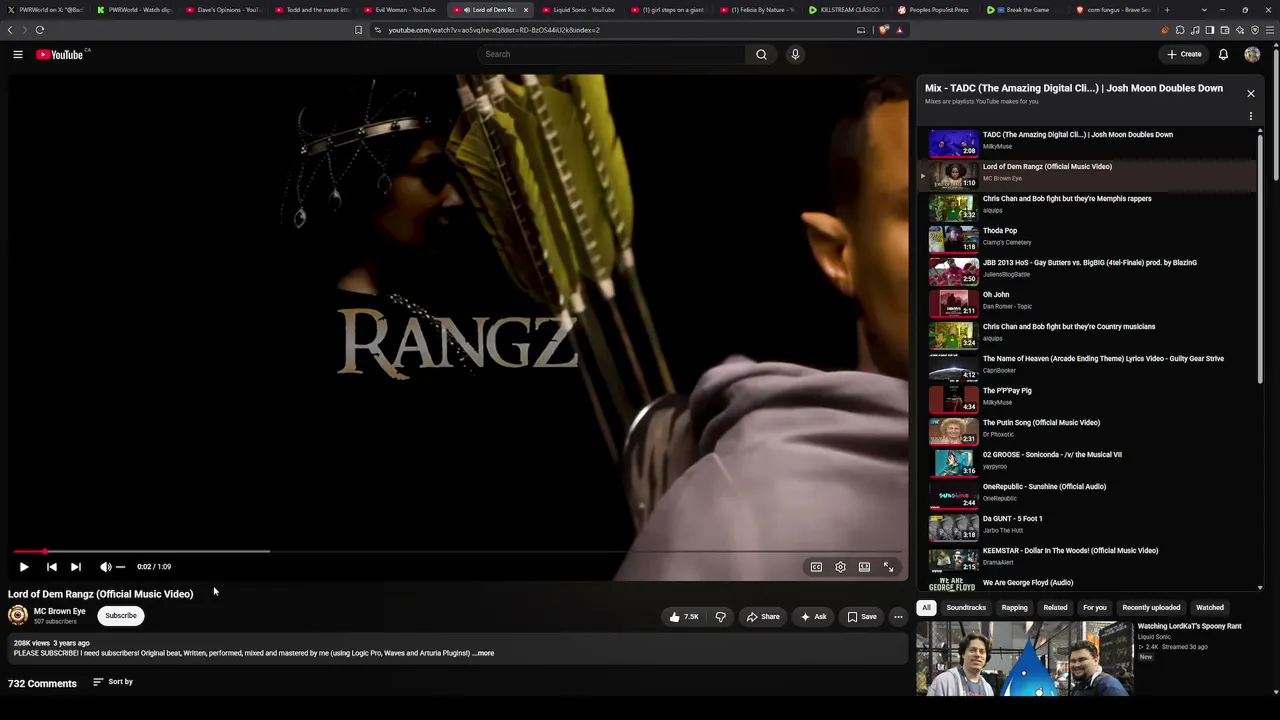Image resolution: width=1280 pixels, height=720 pixels.
Task: Subscribe to MC Brown Eye
Action: click(x=121, y=616)
